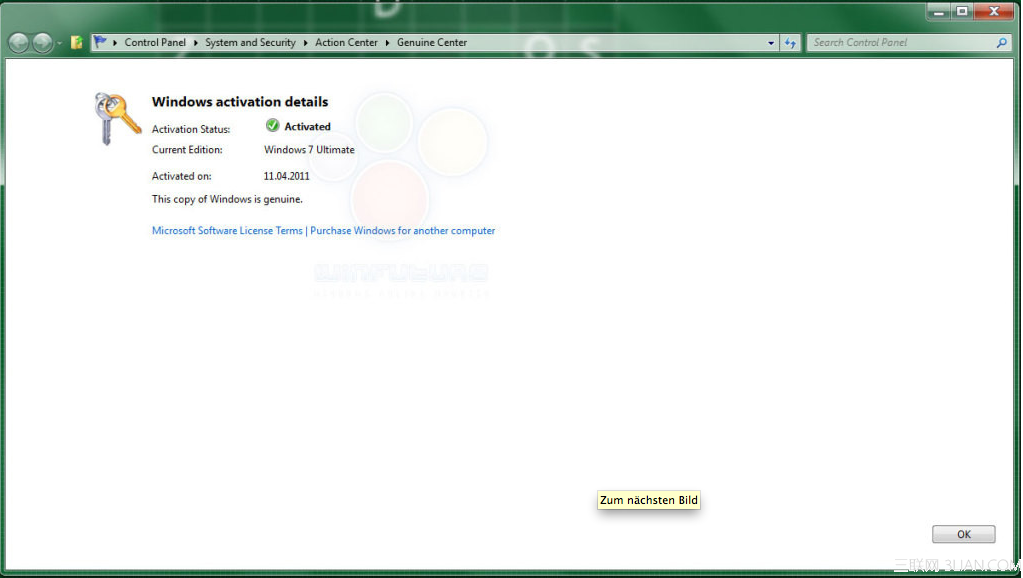Viewport: 1023px width, 578px height.
Task: Expand the arrow after System and Security
Action: pos(306,43)
